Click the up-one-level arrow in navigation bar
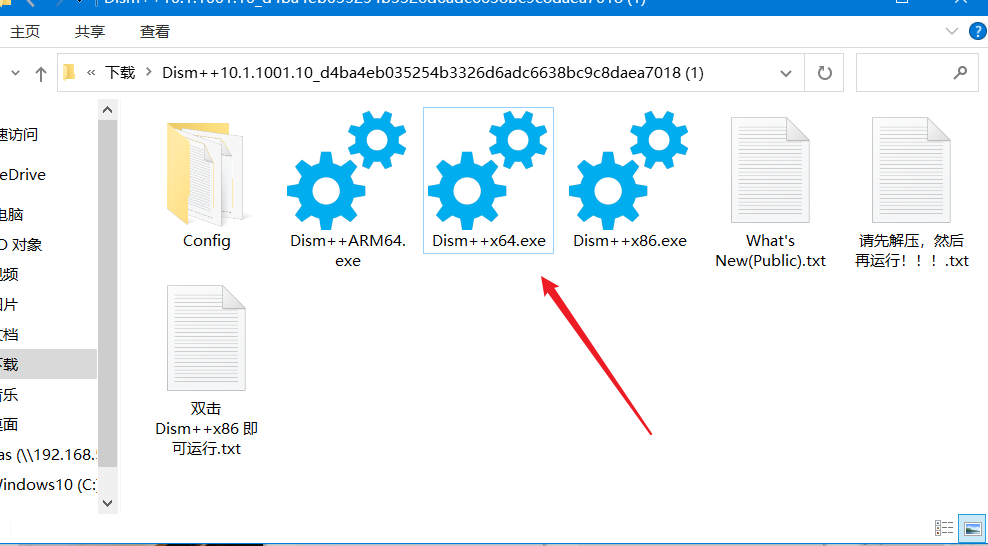Viewport: 988px width, 546px height. click(41, 74)
